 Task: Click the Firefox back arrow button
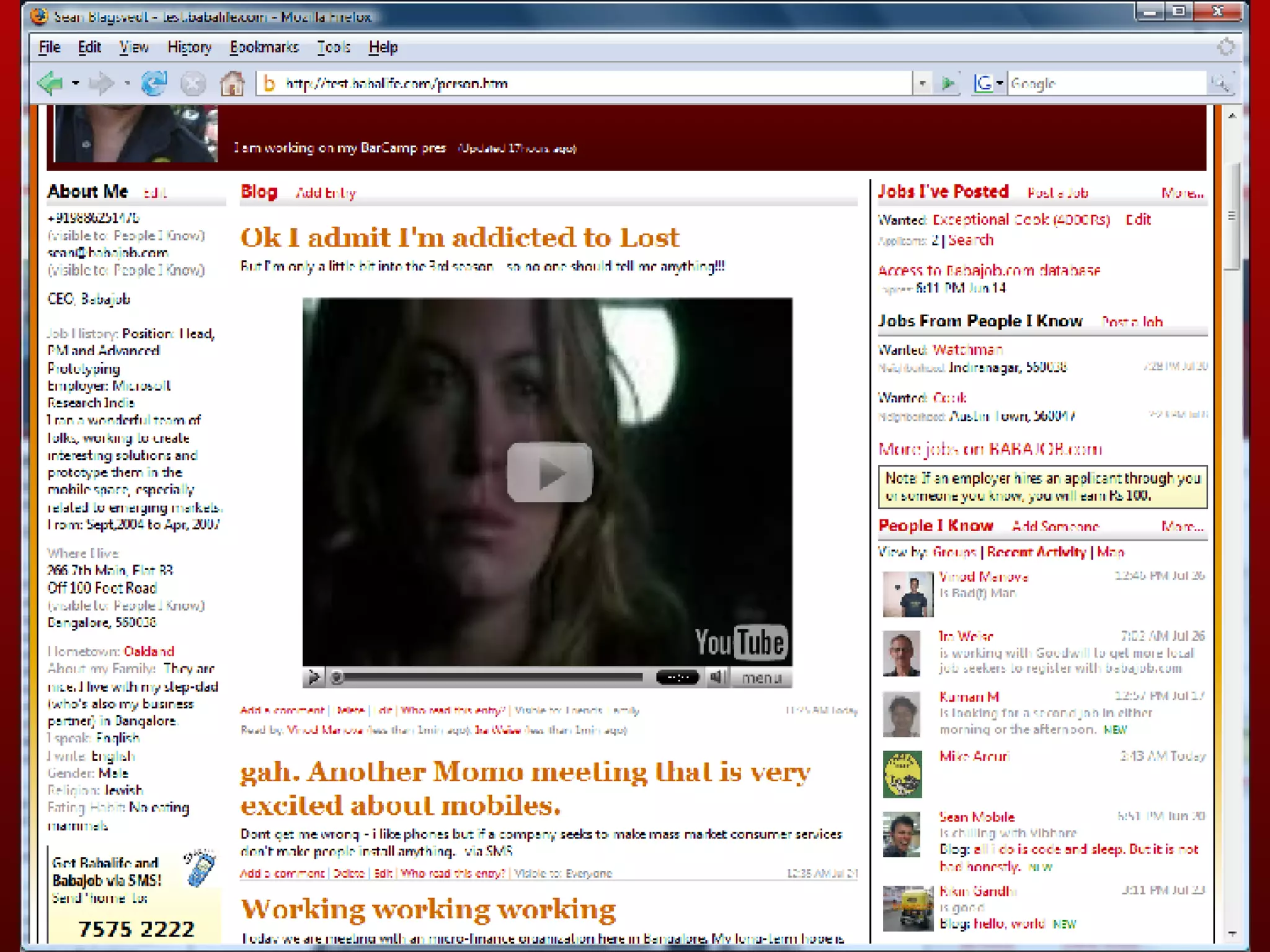[x=51, y=83]
